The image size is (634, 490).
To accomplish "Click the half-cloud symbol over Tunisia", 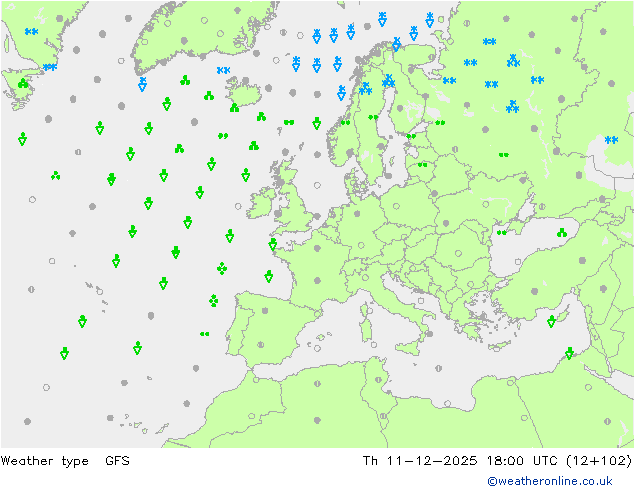I will click(x=378, y=380).
